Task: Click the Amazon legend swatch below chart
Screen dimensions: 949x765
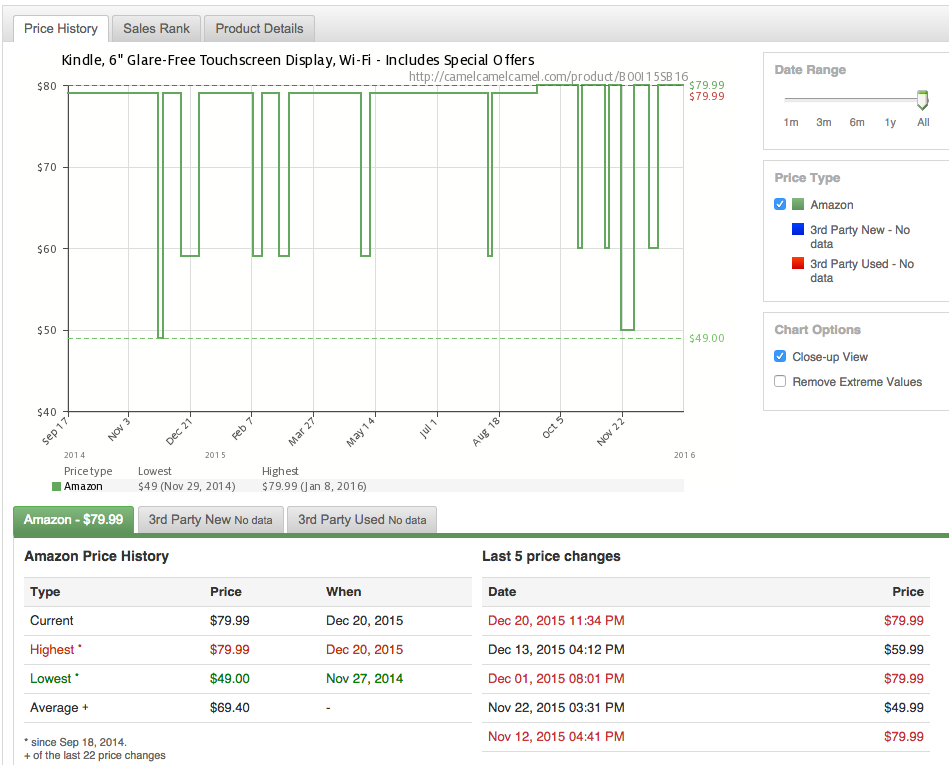Action: pos(56,487)
